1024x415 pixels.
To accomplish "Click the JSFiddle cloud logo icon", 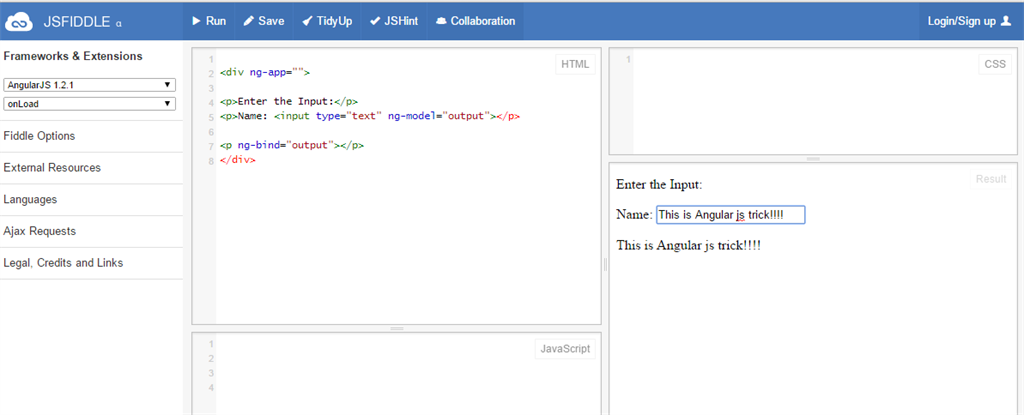I will [20, 21].
